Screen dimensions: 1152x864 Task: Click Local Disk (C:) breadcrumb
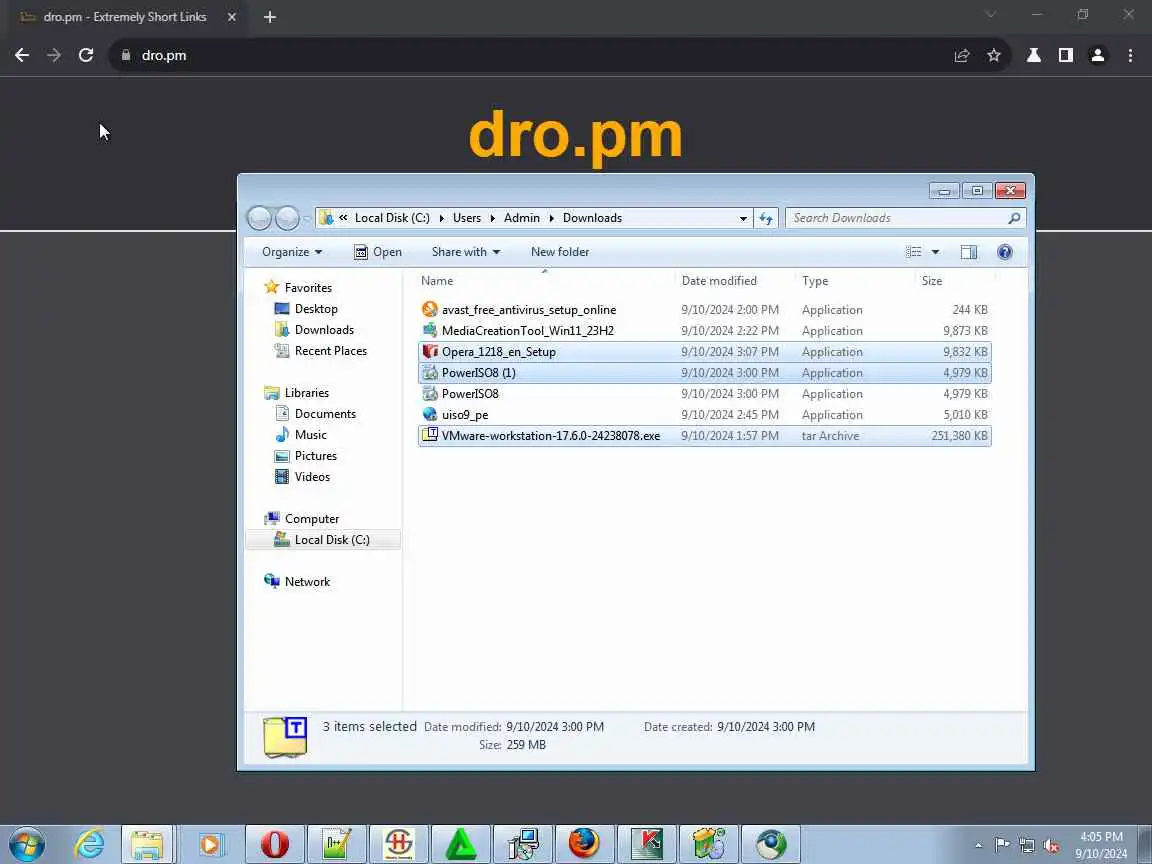392,218
